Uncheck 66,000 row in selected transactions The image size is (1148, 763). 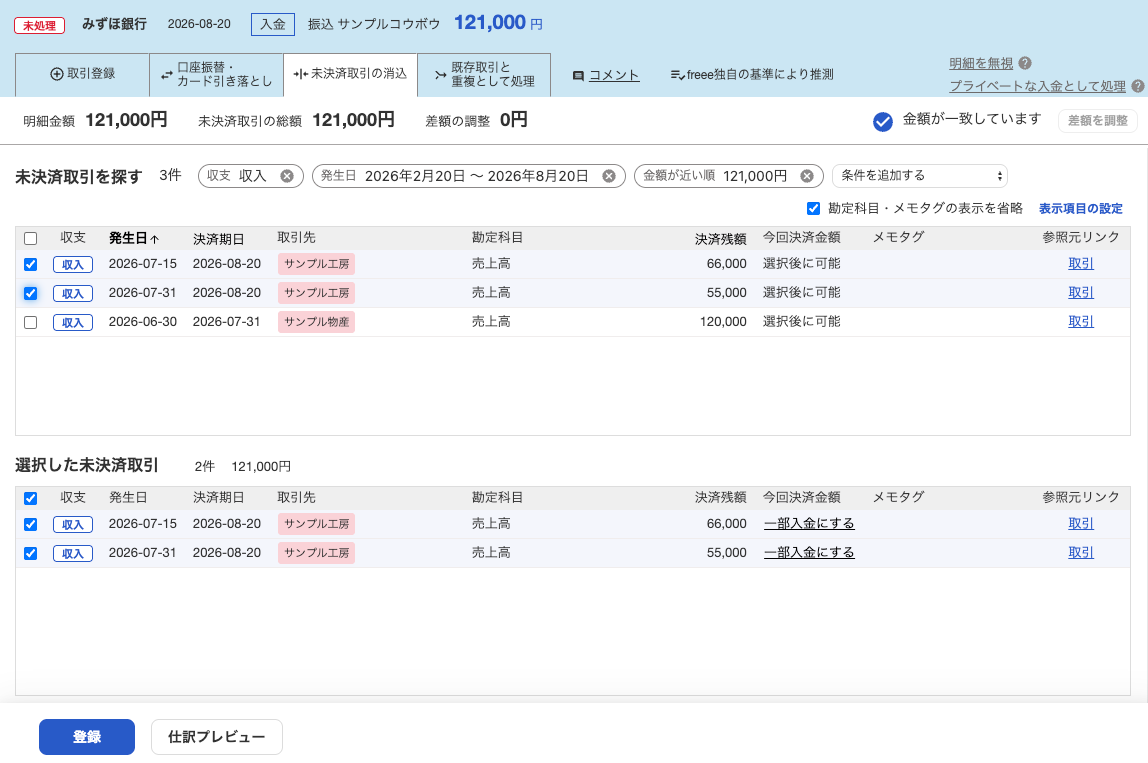click(30, 524)
